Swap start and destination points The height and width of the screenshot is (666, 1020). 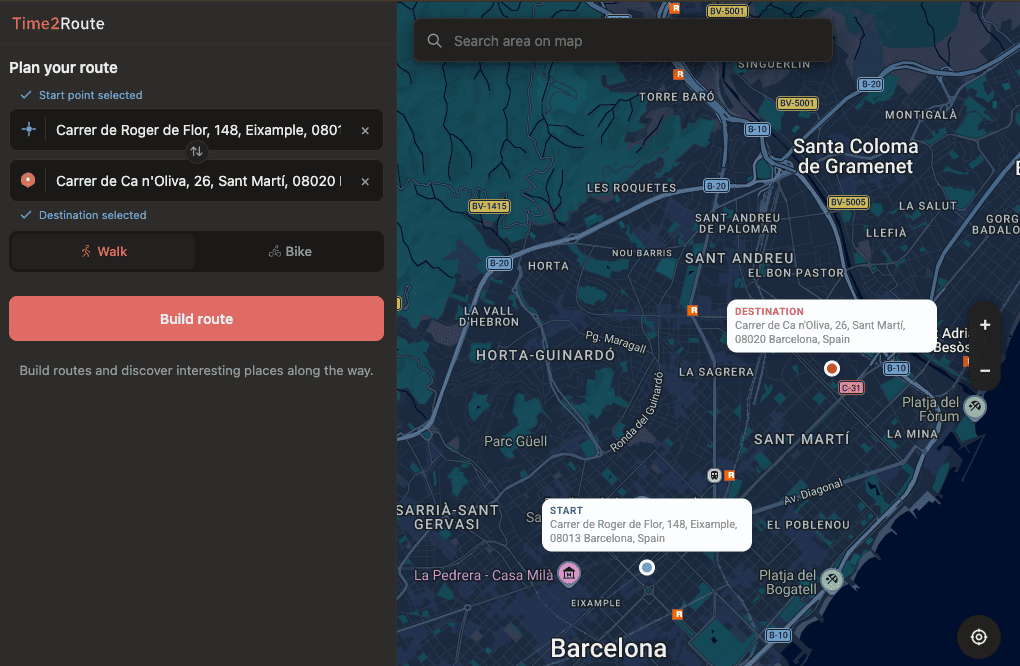coord(196,152)
